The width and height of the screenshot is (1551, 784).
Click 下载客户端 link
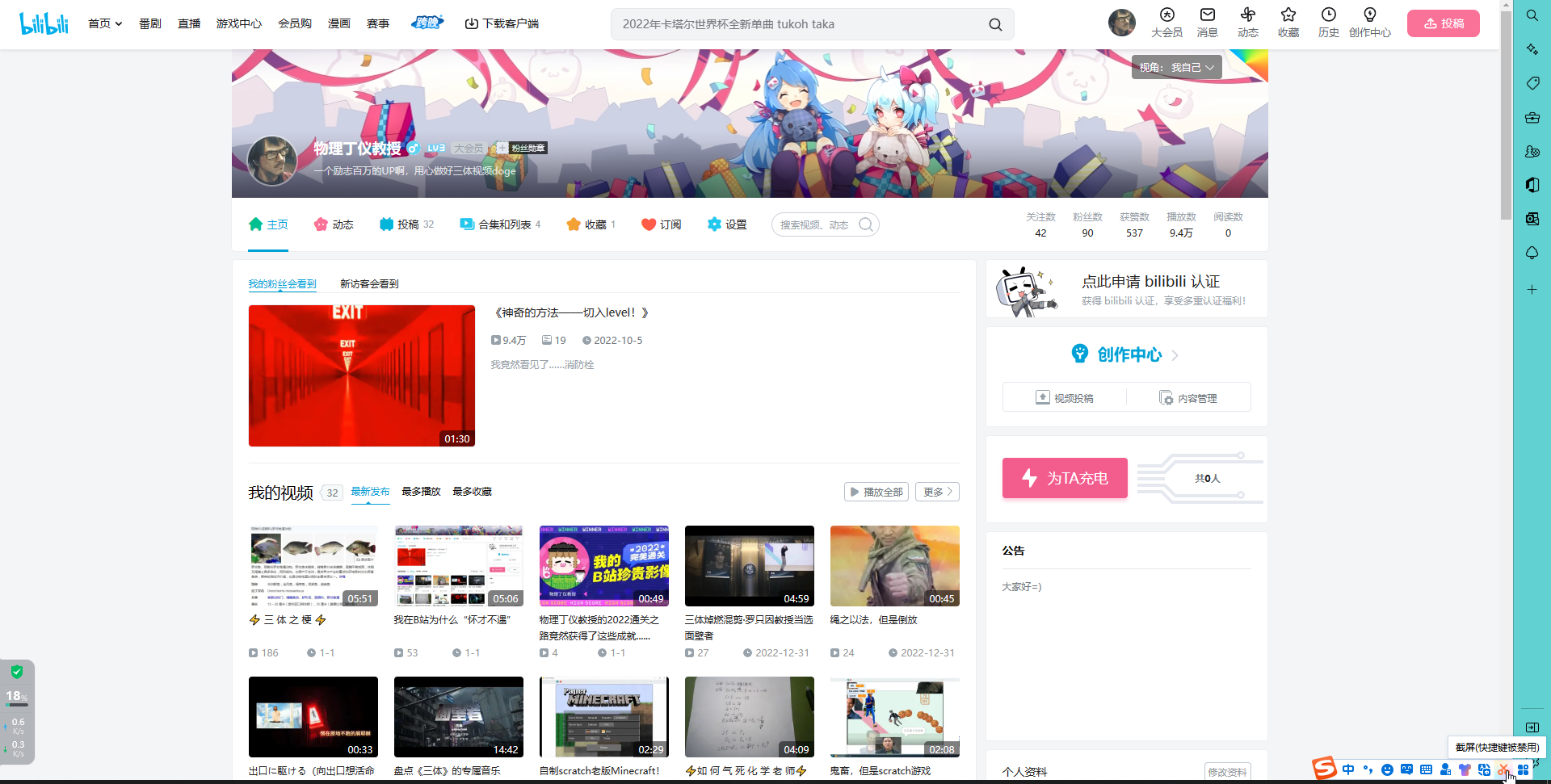coord(502,23)
